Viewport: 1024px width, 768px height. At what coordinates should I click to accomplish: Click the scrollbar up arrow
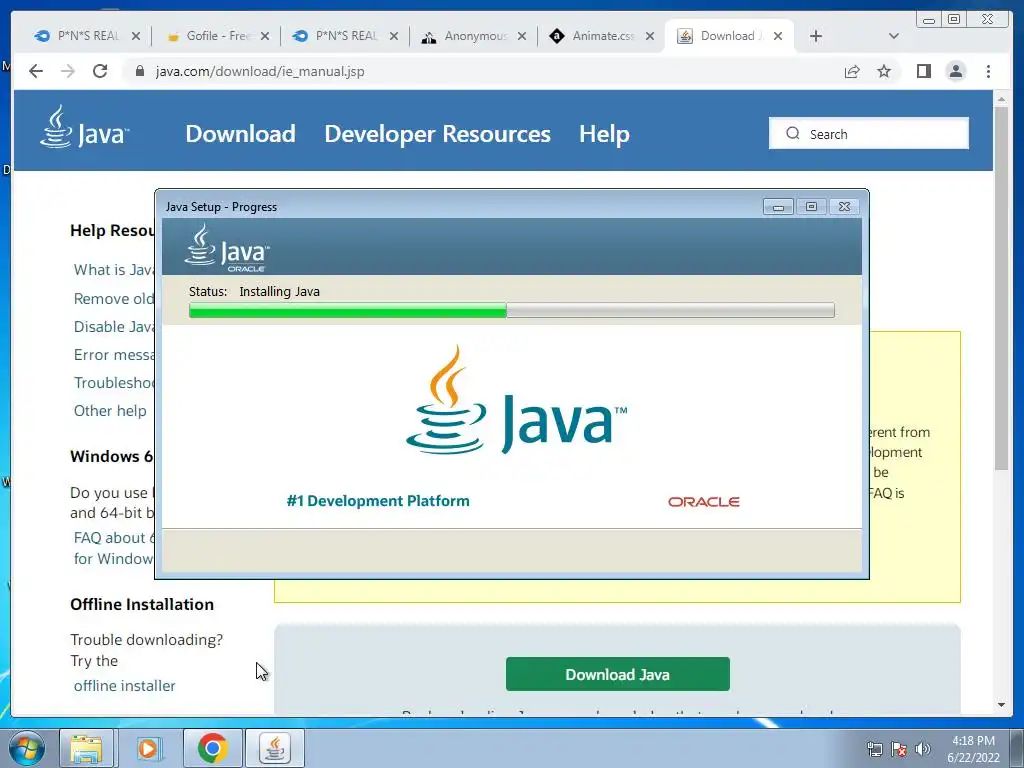pyautogui.click(x=1001, y=99)
